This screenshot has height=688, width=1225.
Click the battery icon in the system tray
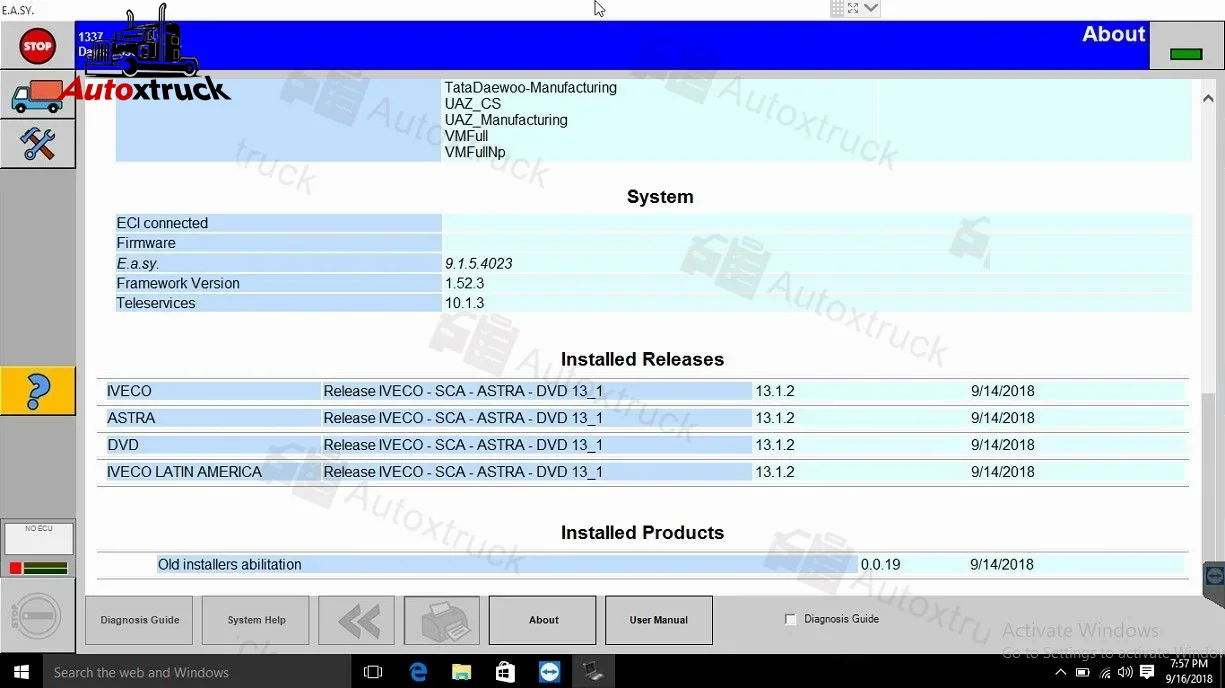coord(1082,672)
